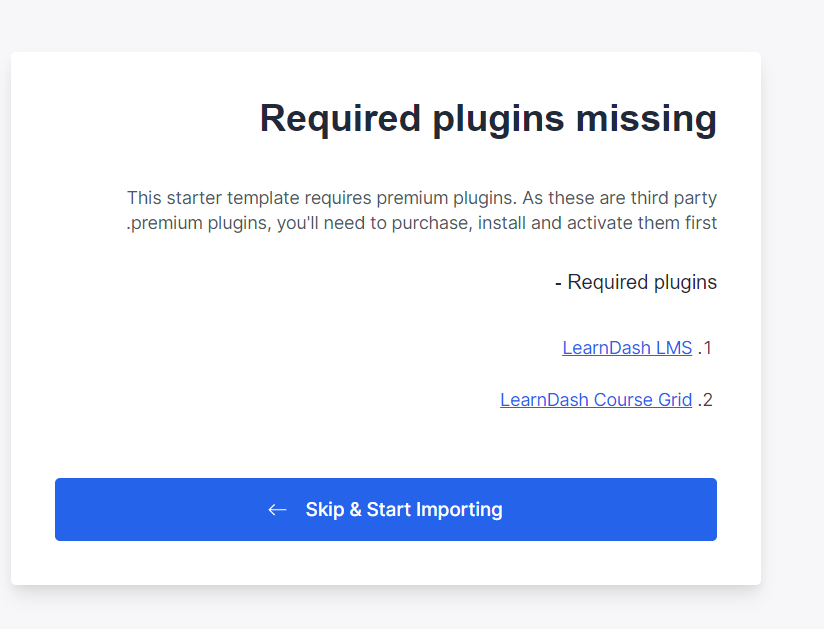Click list number 2 beside Course Grid
Viewport: 824px width, 629px height.
pyautogui.click(x=706, y=400)
